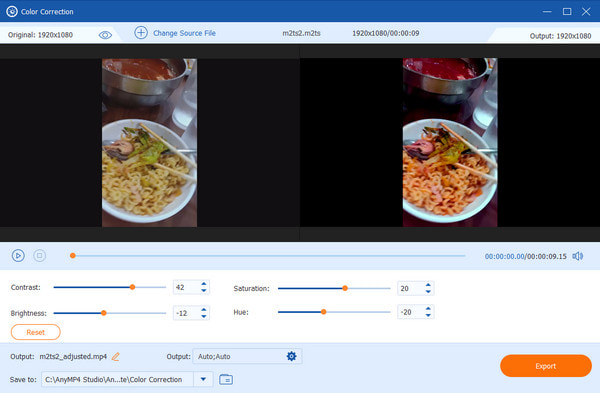Click the Original: 1920x1080 label
This screenshot has width=600, height=393.
(x=40, y=35)
